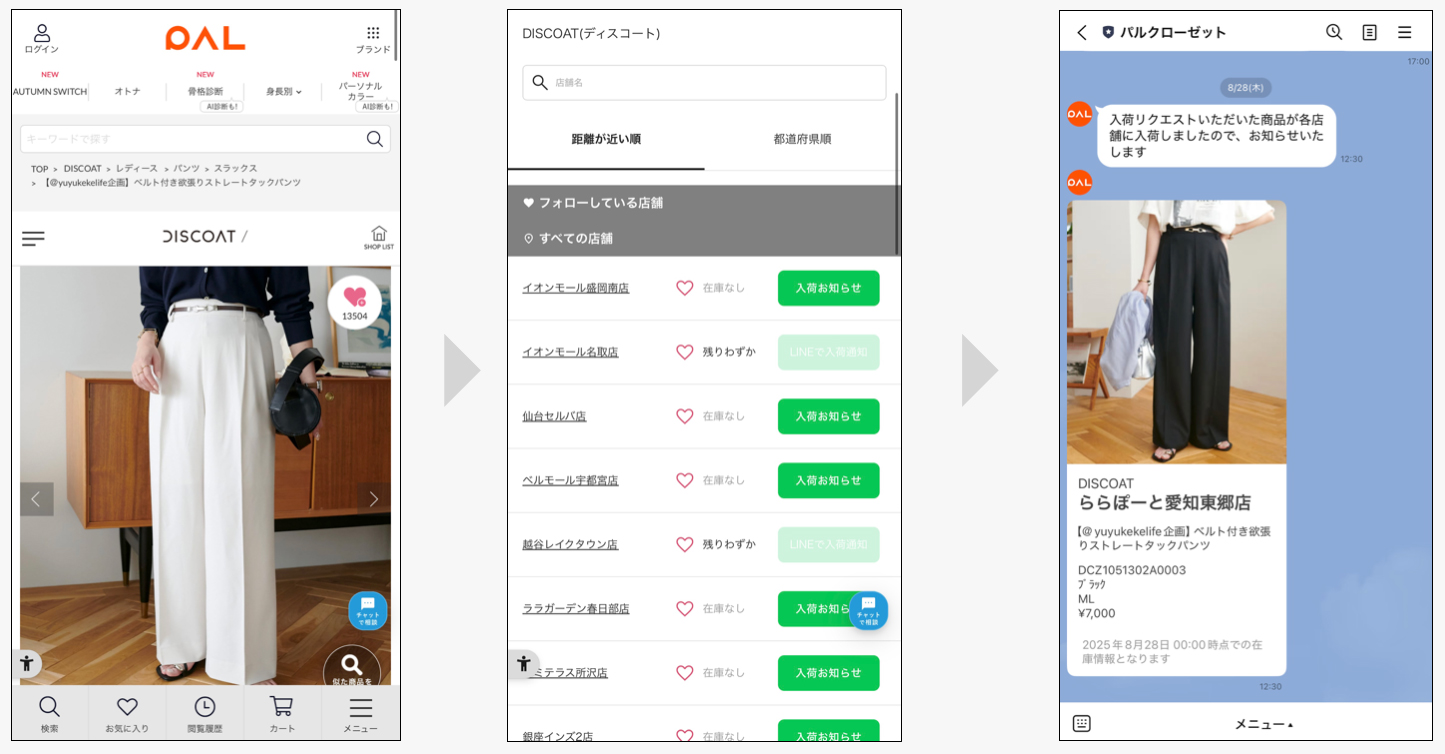Click 入荷お知らせ for イオンモール盛岡南店

[x=829, y=288]
